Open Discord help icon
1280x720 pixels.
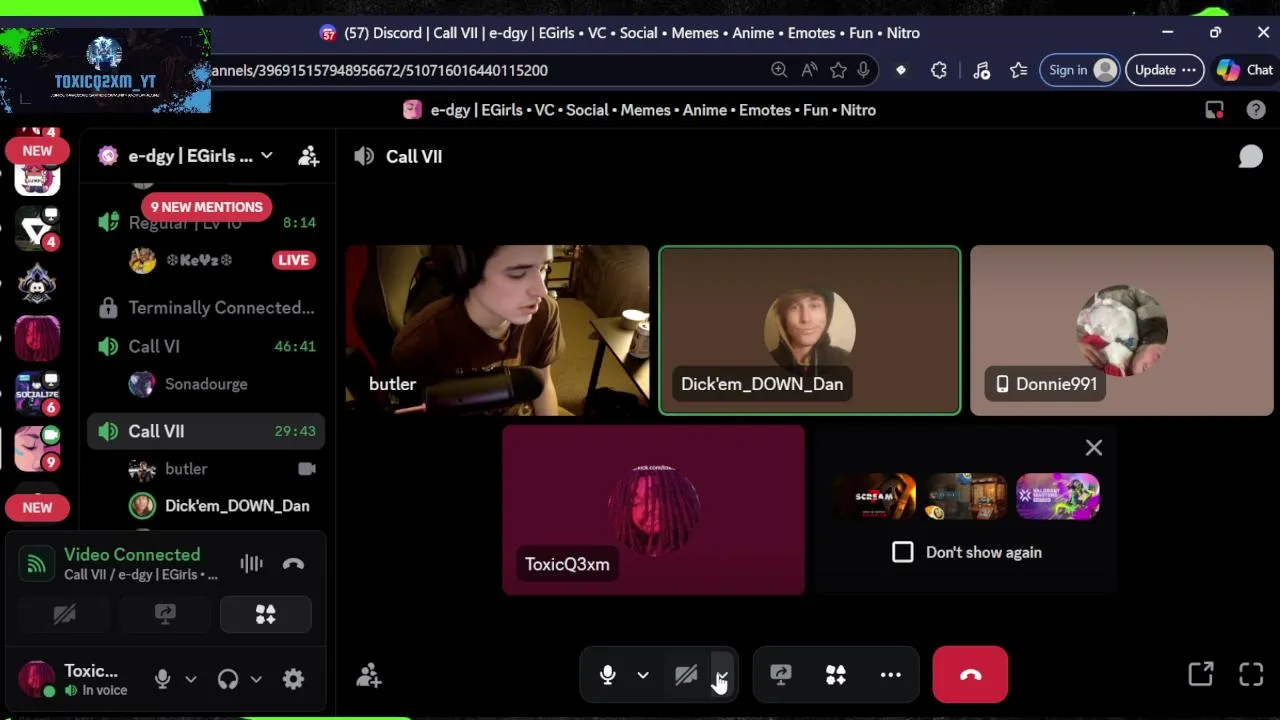coord(1256,110)
